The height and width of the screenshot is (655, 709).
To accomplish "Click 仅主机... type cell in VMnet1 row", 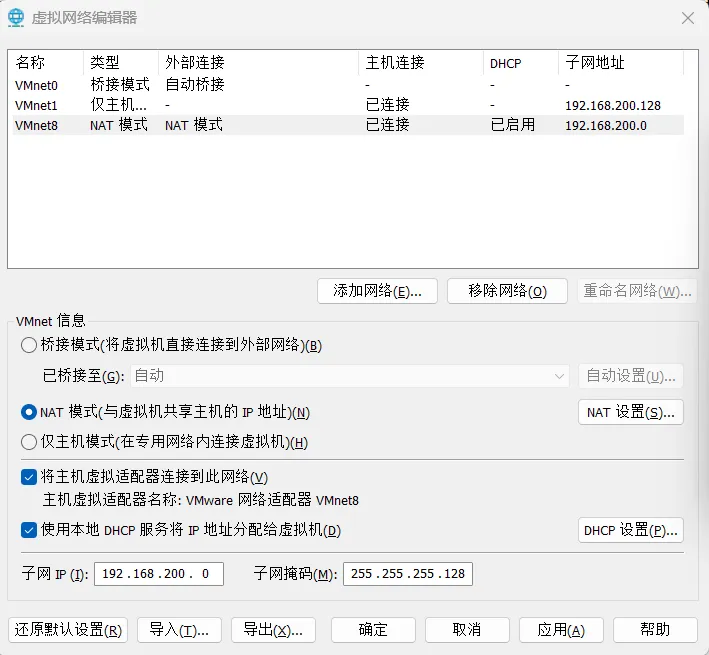I will tap(118, 105).
